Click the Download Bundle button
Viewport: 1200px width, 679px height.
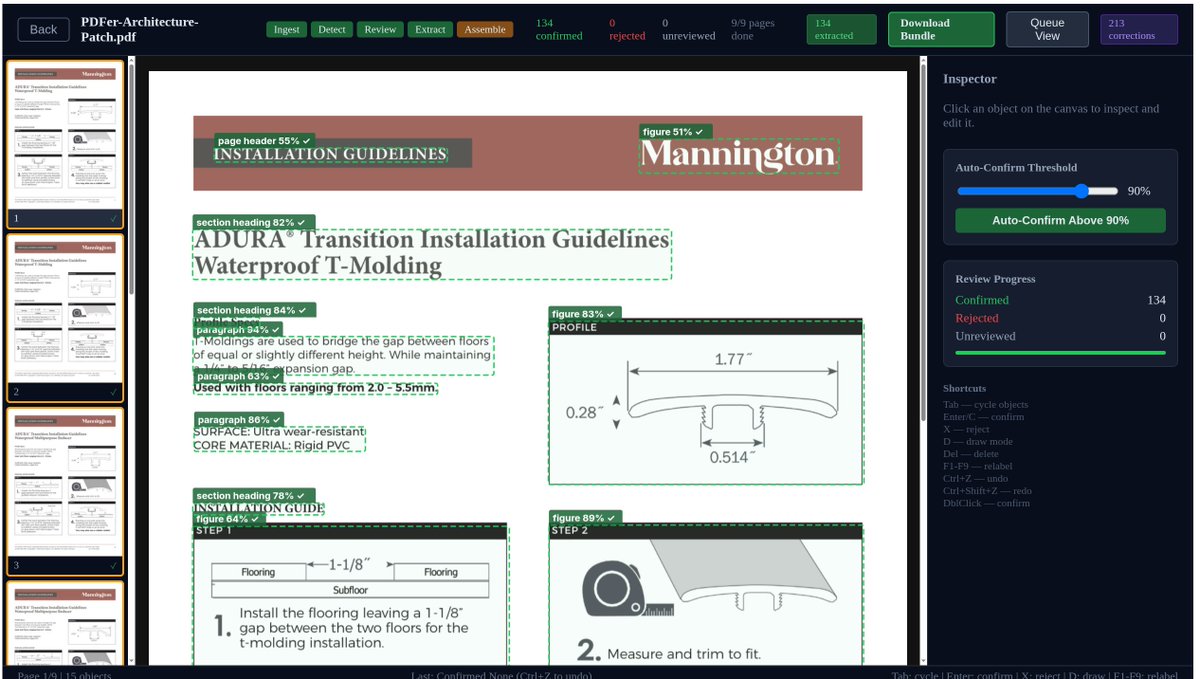(x=940, y=29)
